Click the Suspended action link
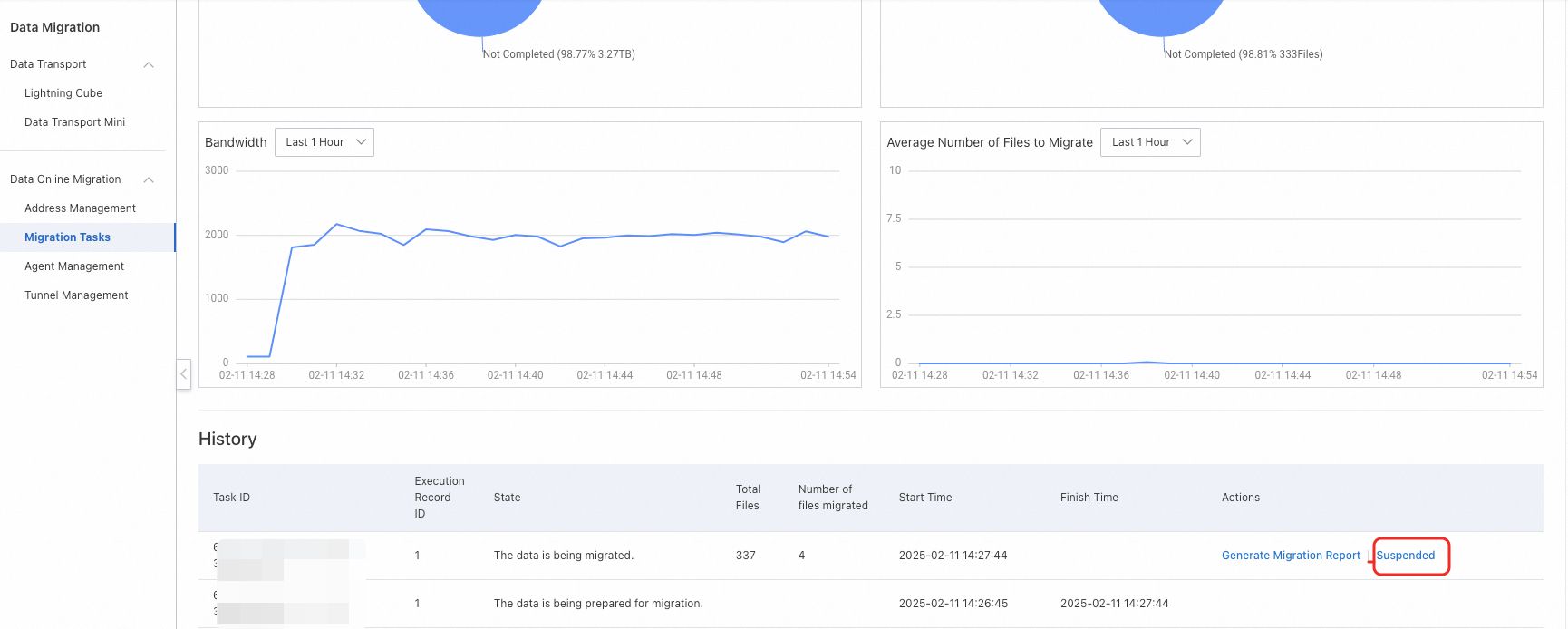Viewport: 1568px width, 629px height. [x=1406, y=556]
